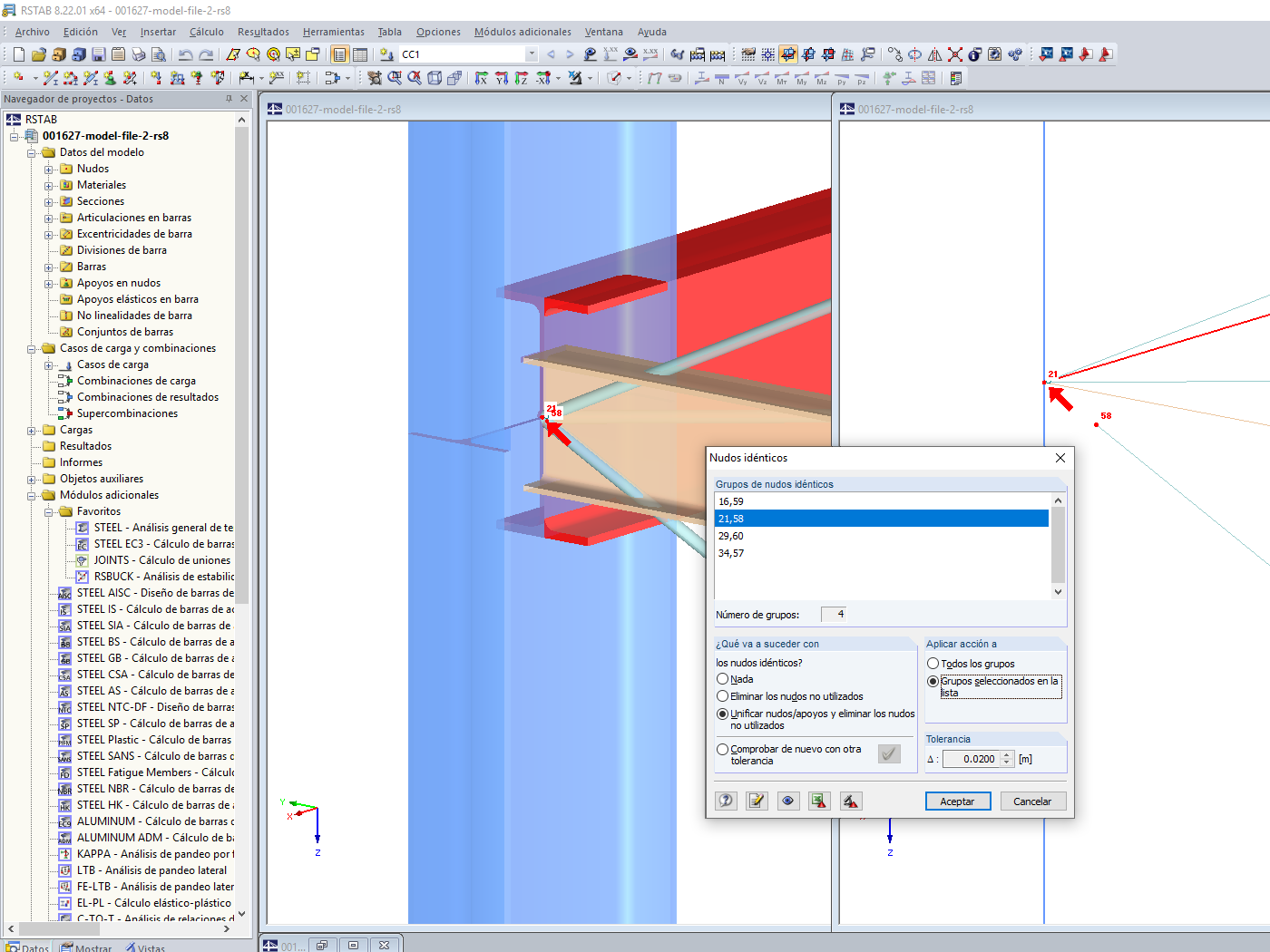This screenshot has height=952, width=1270.
Task: Open the Cálculo menu
Action: [x=207, y=32]
